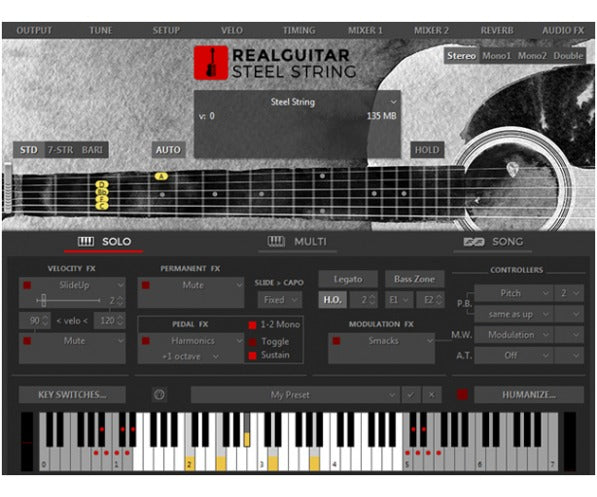Click the SOLO keyboard icon
The image size is (597, 497).
tap(86, 241)
